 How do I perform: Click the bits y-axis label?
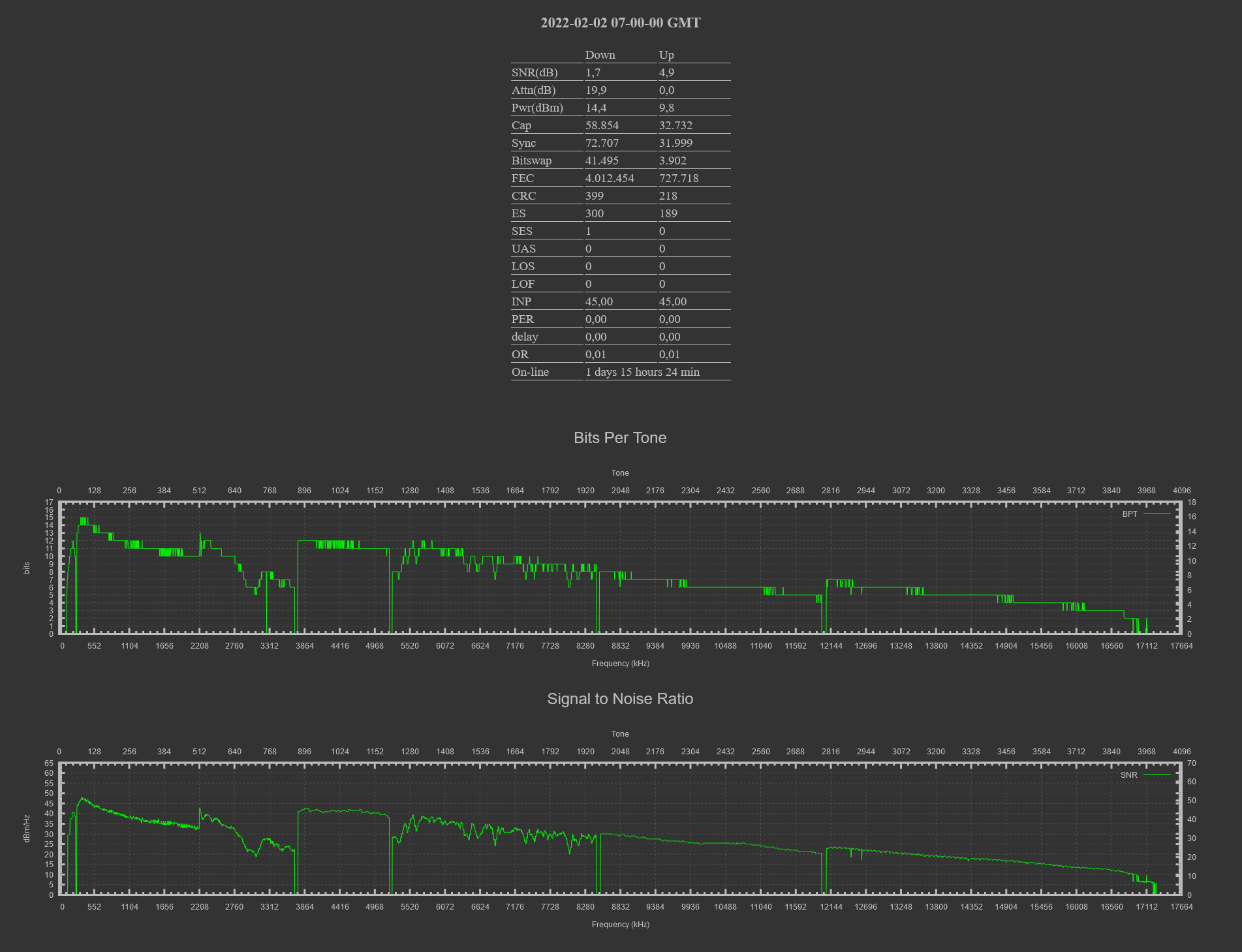tap(27, 568)
